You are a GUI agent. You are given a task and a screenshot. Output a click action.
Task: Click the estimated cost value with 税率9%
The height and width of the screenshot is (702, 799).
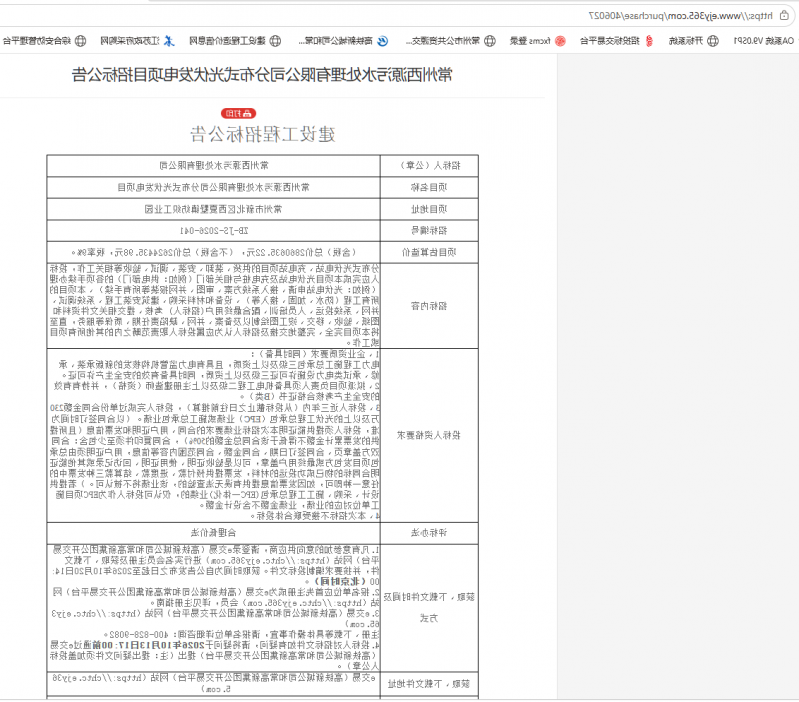214,252
